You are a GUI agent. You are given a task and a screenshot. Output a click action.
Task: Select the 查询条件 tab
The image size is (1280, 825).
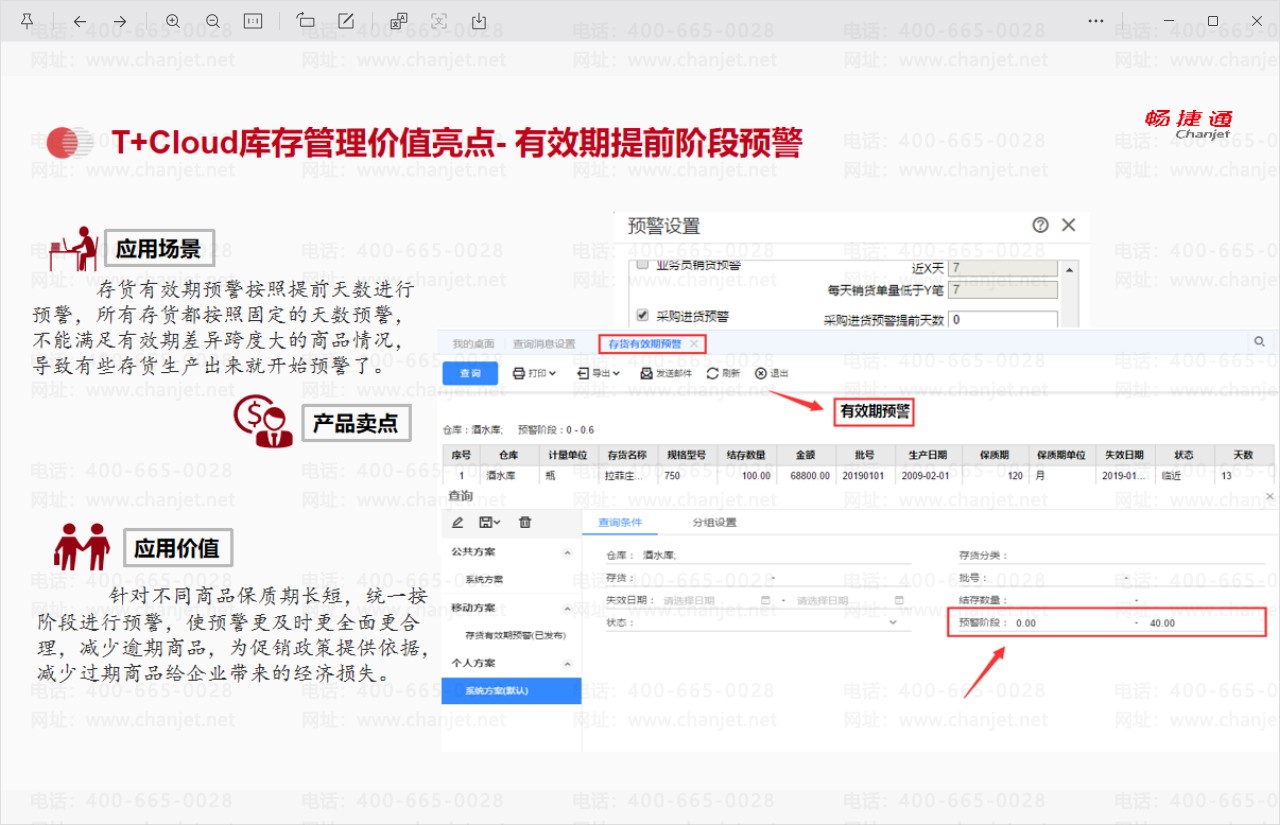pyautogui.click(x=620, y=522)
